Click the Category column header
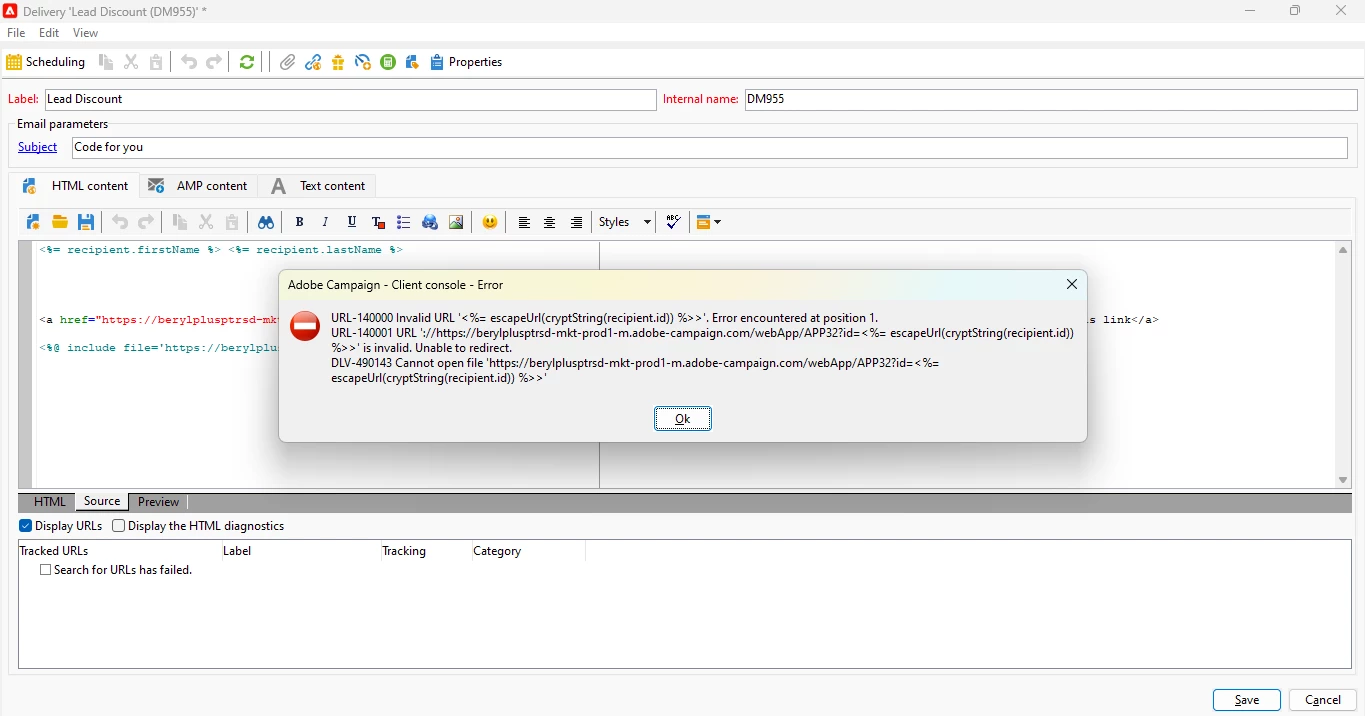The width and height of the screenshot is (1365, 716). click(527, 551)
